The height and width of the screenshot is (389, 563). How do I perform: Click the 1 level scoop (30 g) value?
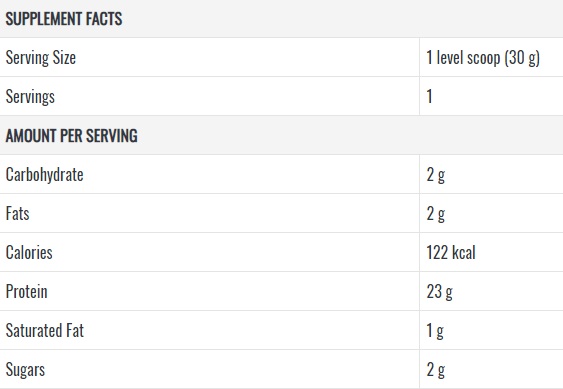coord(483,58)
